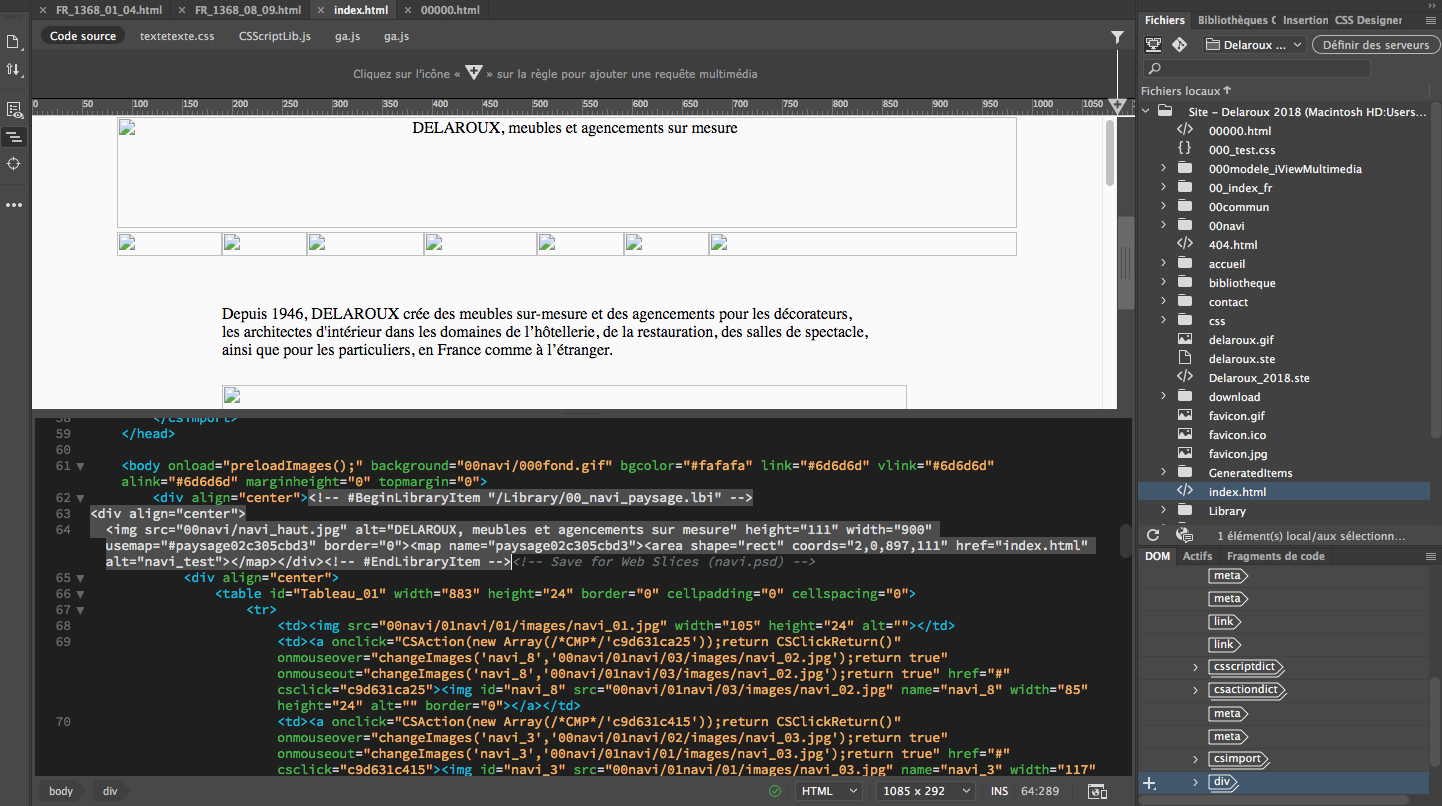The width and height of the screenshot is (1442, 806).
Task: Select the csactiondict tag in DOM panel
Action: (1245, 690)
